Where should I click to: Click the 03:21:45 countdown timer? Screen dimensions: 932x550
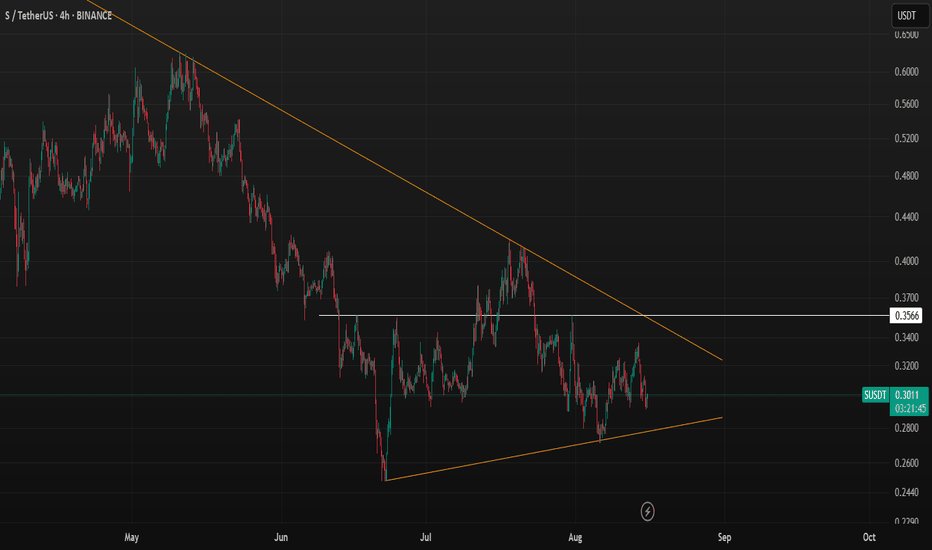[909, 408]
